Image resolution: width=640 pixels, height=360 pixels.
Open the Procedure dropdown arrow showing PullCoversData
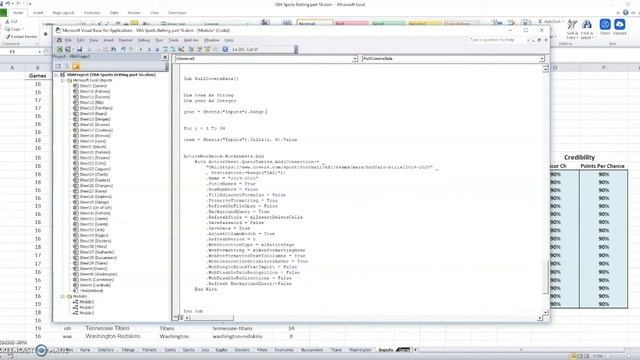point(542,59)
